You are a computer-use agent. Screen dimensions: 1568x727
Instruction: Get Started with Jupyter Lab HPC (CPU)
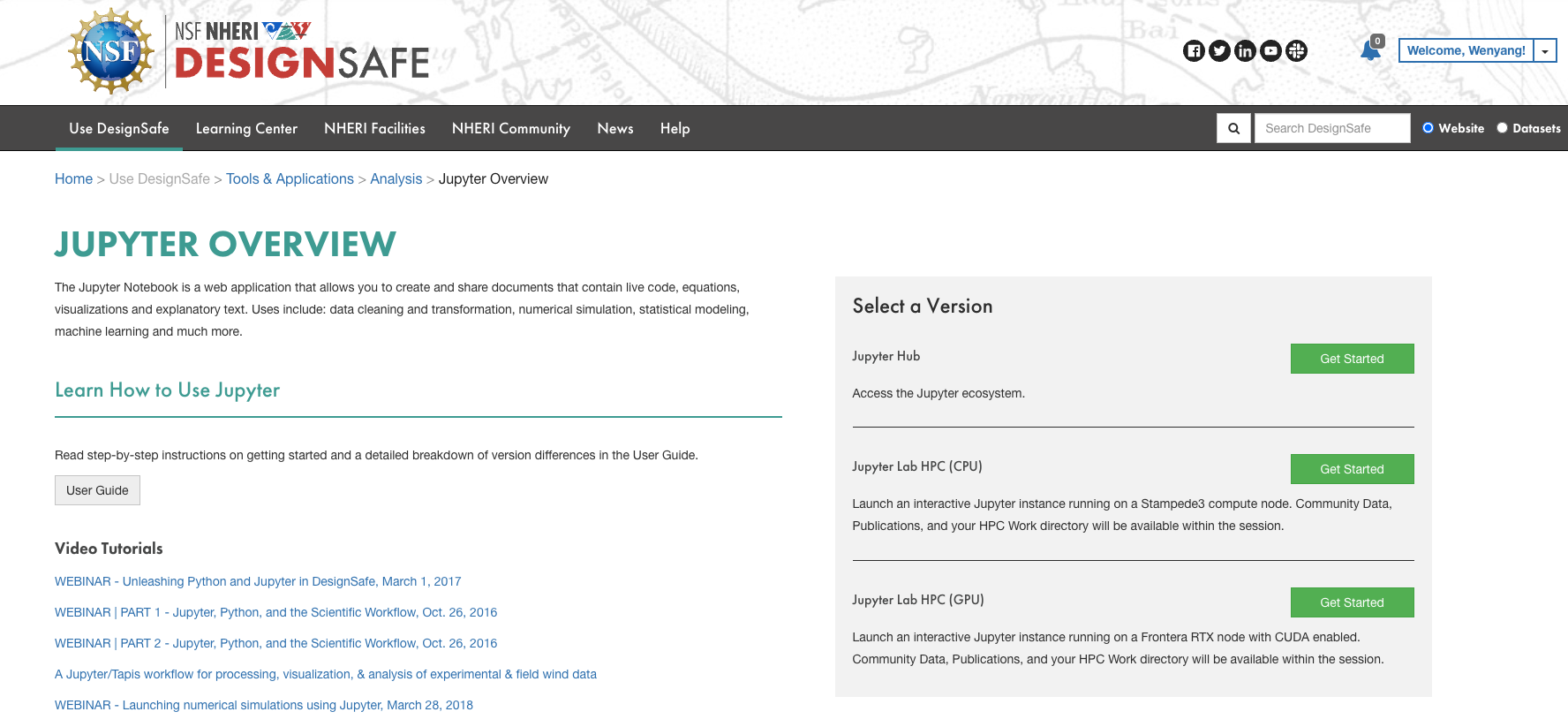pyautogui.click(x=1352, y=469)
